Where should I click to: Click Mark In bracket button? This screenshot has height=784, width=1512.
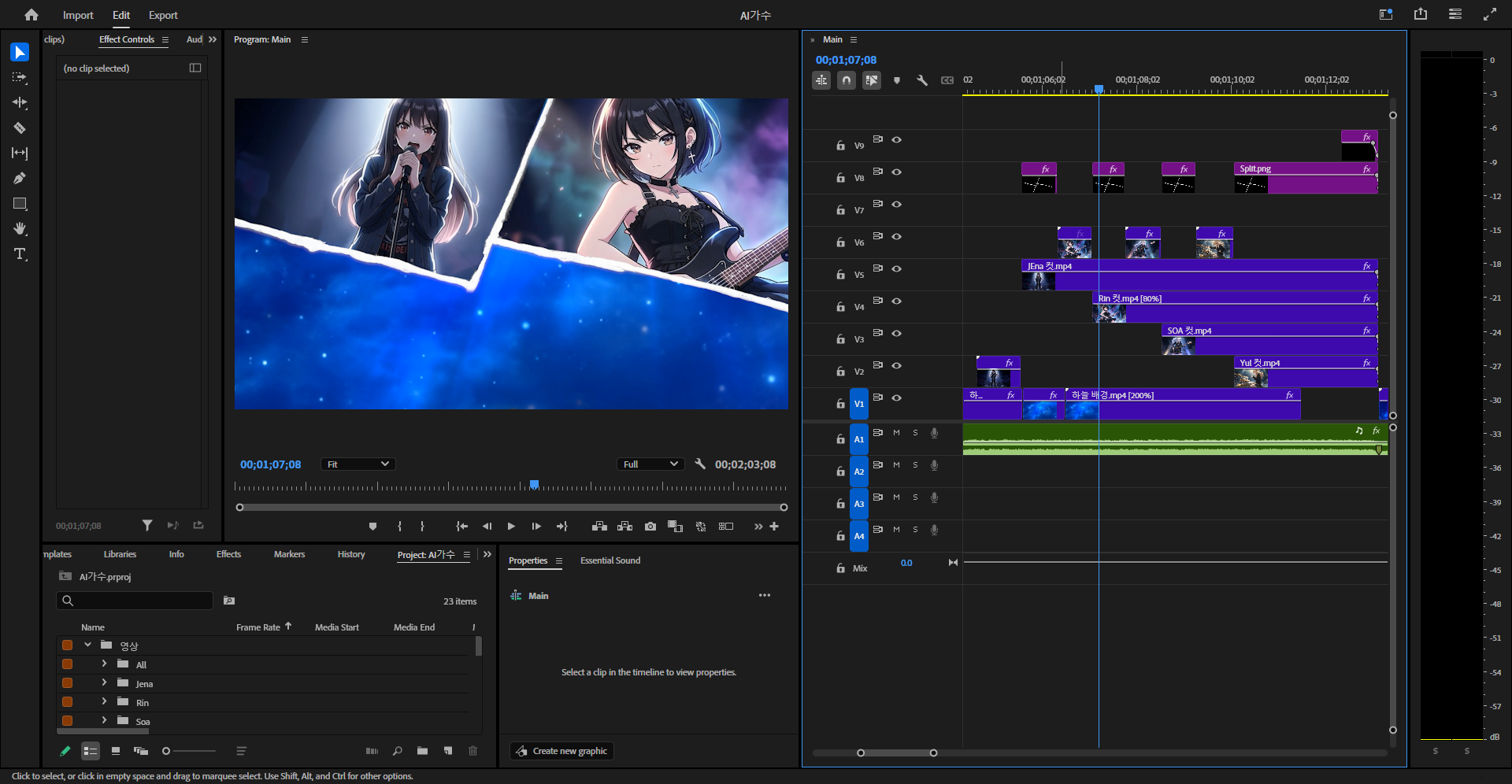(400, 527)
